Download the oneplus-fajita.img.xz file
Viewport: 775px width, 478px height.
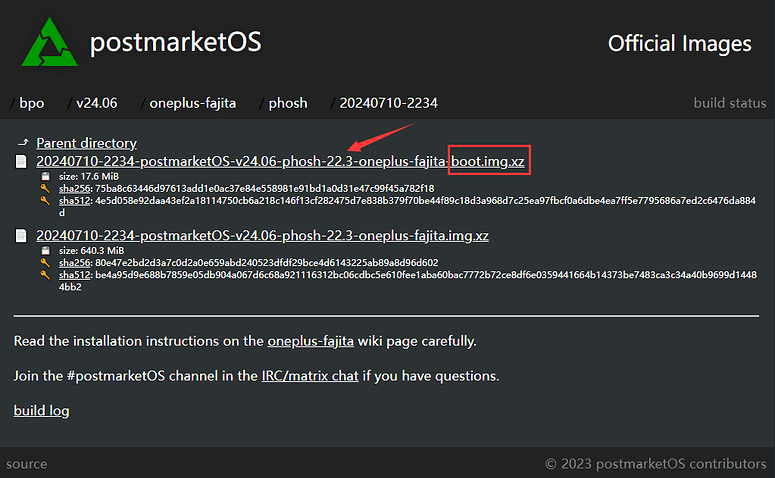(x=262, y=236)
